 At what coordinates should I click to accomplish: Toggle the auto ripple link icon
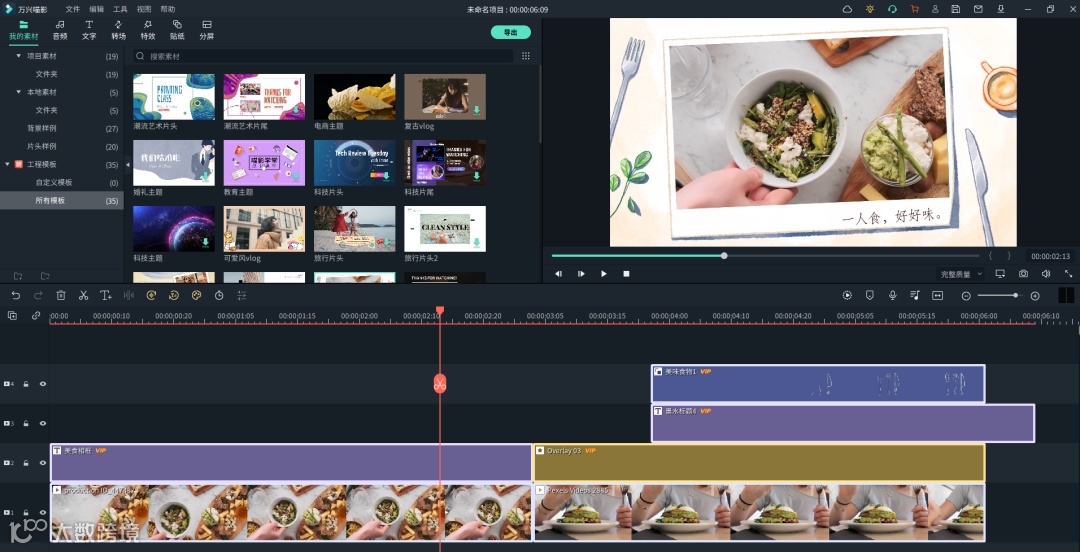(x=36, y=316)
